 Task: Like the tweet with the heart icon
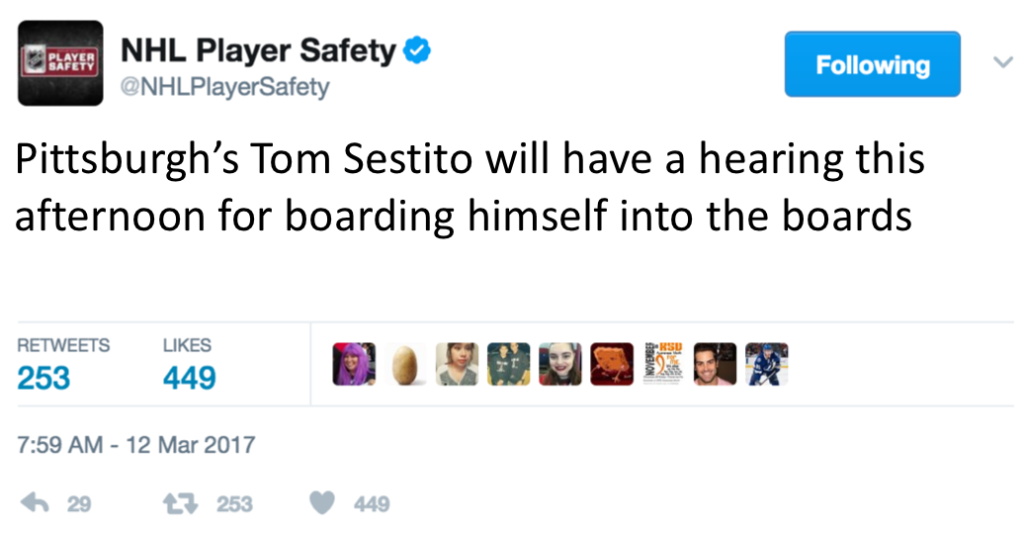point(321,503)
